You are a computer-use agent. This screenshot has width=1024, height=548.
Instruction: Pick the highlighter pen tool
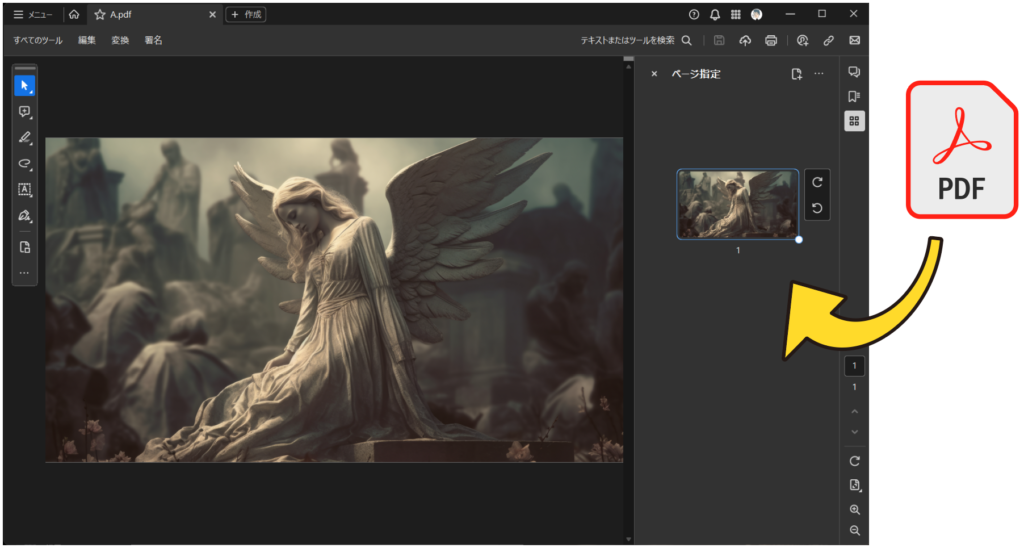click(24, 138)
